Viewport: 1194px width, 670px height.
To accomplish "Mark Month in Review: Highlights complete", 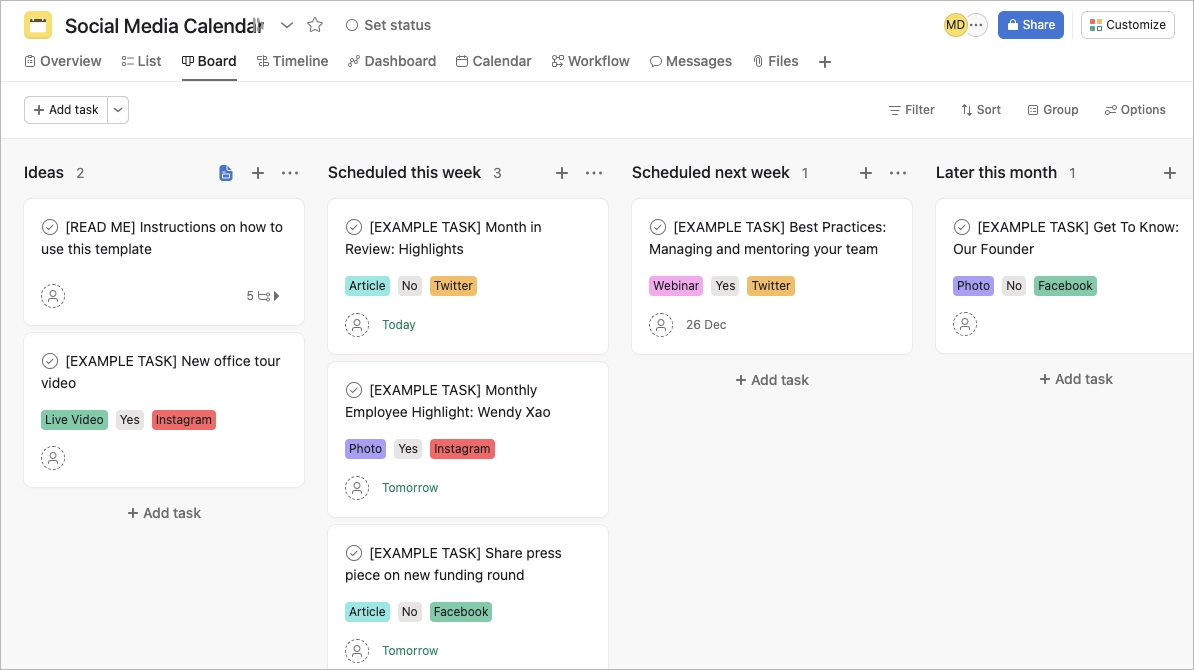I will pos(353,227).
